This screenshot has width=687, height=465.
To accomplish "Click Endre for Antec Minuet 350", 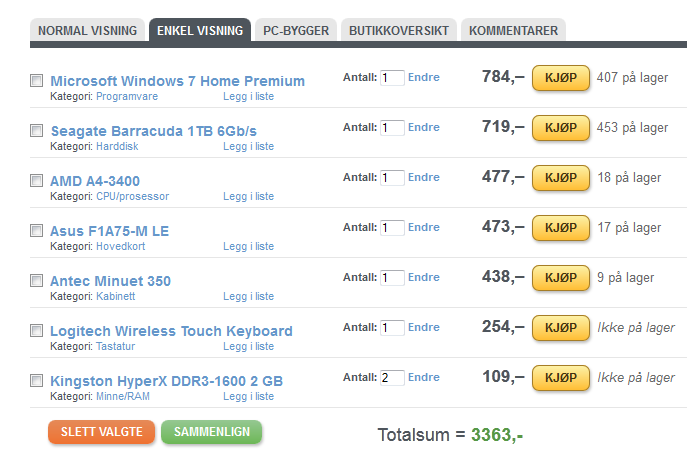I will click(424, 277).
